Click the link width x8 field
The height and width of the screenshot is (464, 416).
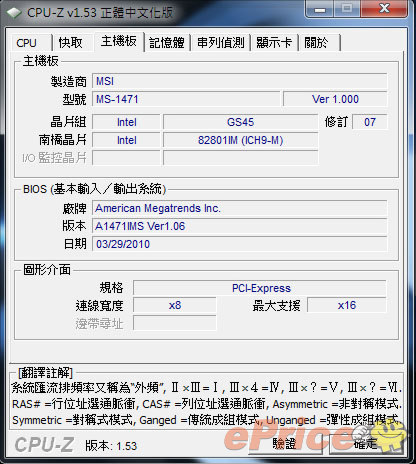click(175, 305)
